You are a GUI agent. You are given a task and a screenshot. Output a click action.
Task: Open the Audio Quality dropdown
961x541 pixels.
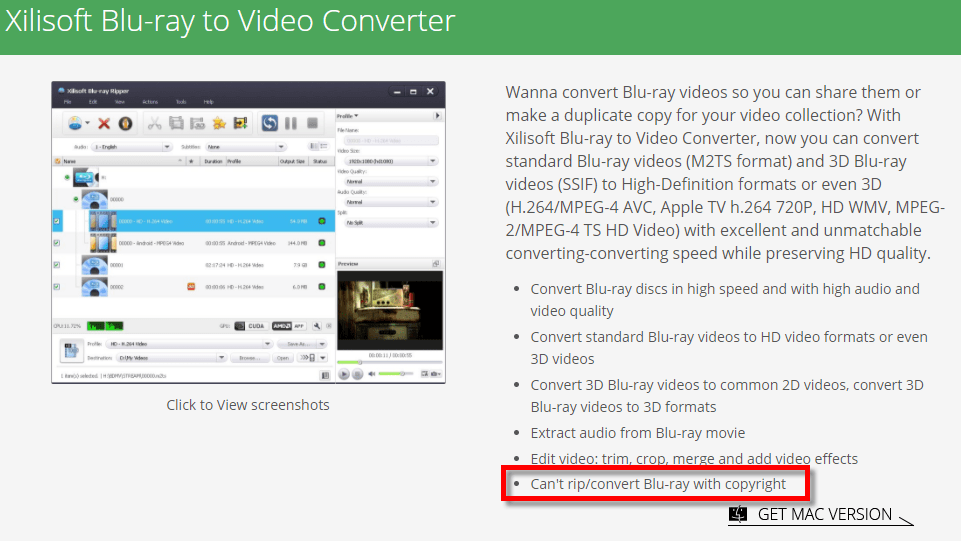click(x=392, y=202)
